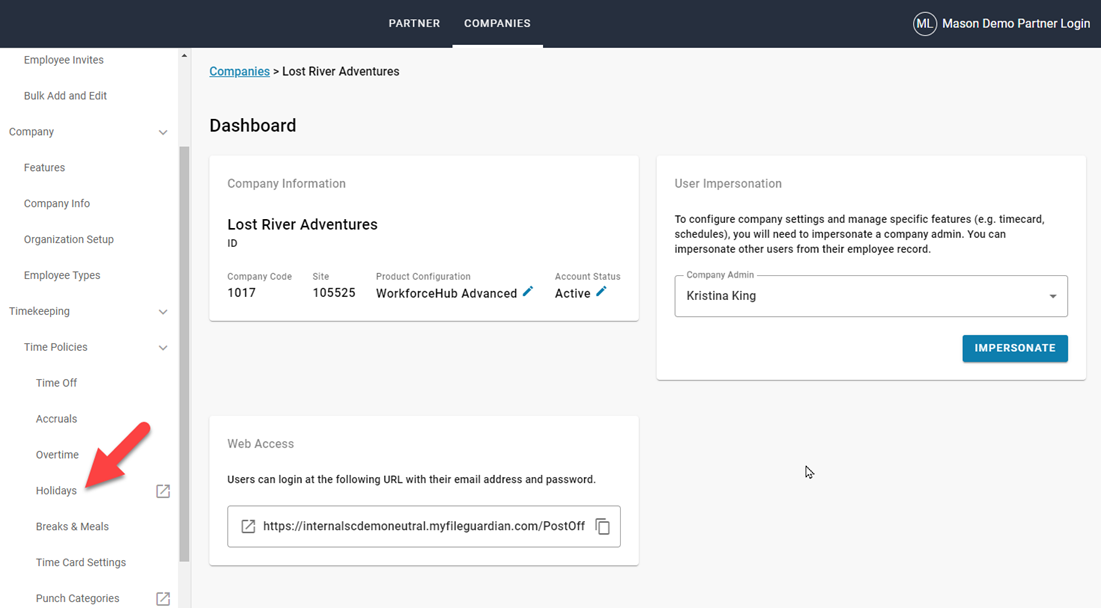1101x608 pixels.
Task: Click the IMPERSONATE button
Action: click(1014, 348)
